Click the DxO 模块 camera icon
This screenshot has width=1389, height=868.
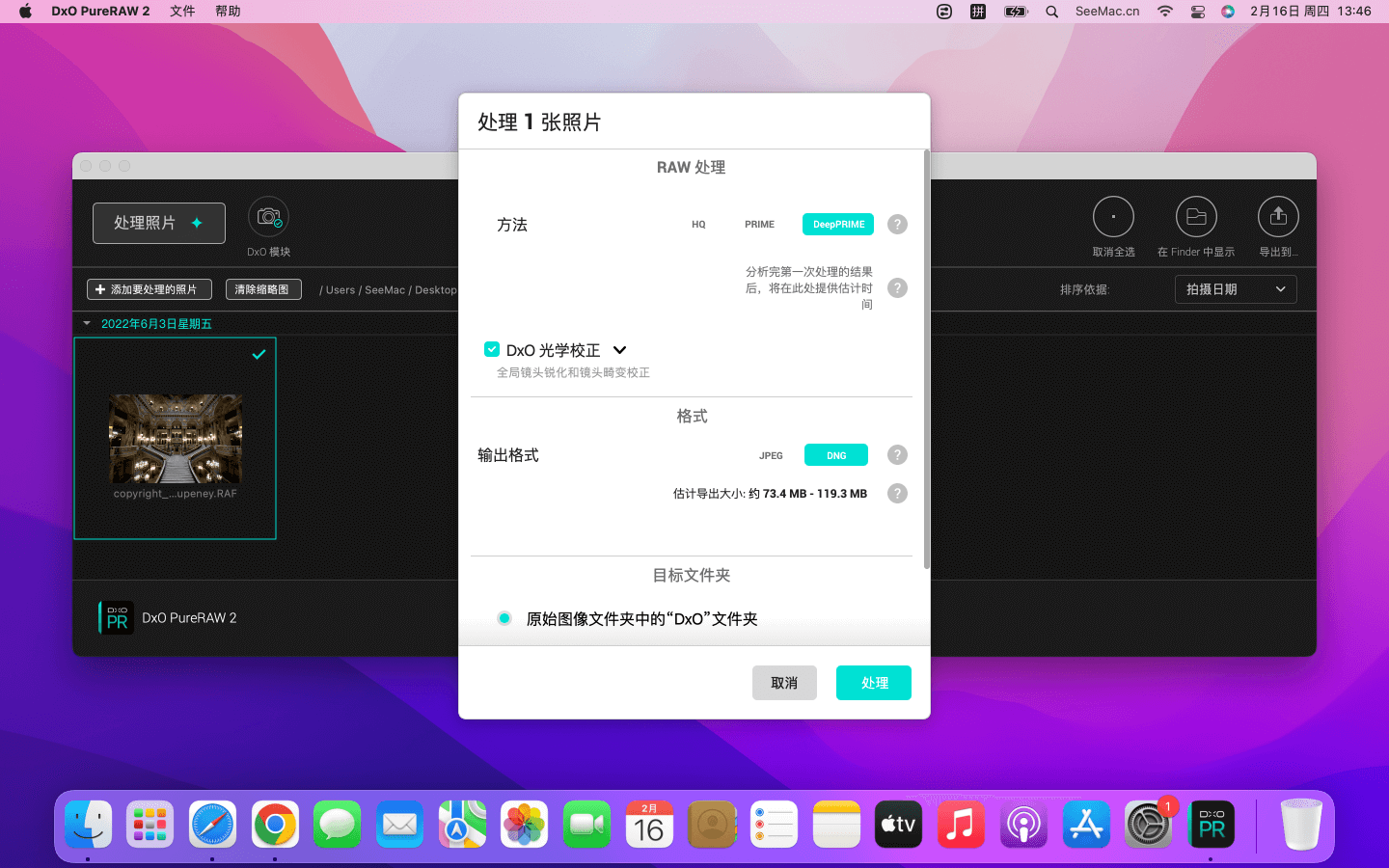[268, 217]
